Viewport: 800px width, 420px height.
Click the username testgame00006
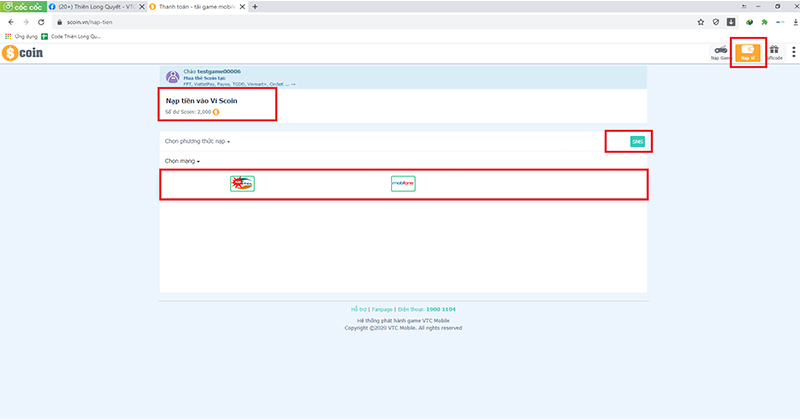click(x=219, y=71)
